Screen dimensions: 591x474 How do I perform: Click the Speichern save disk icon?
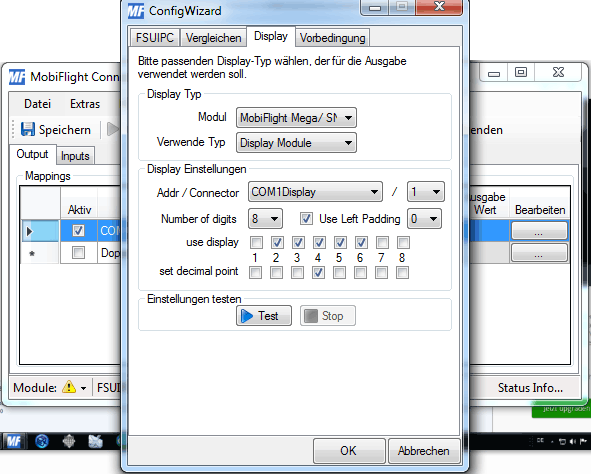coord(28,129)
